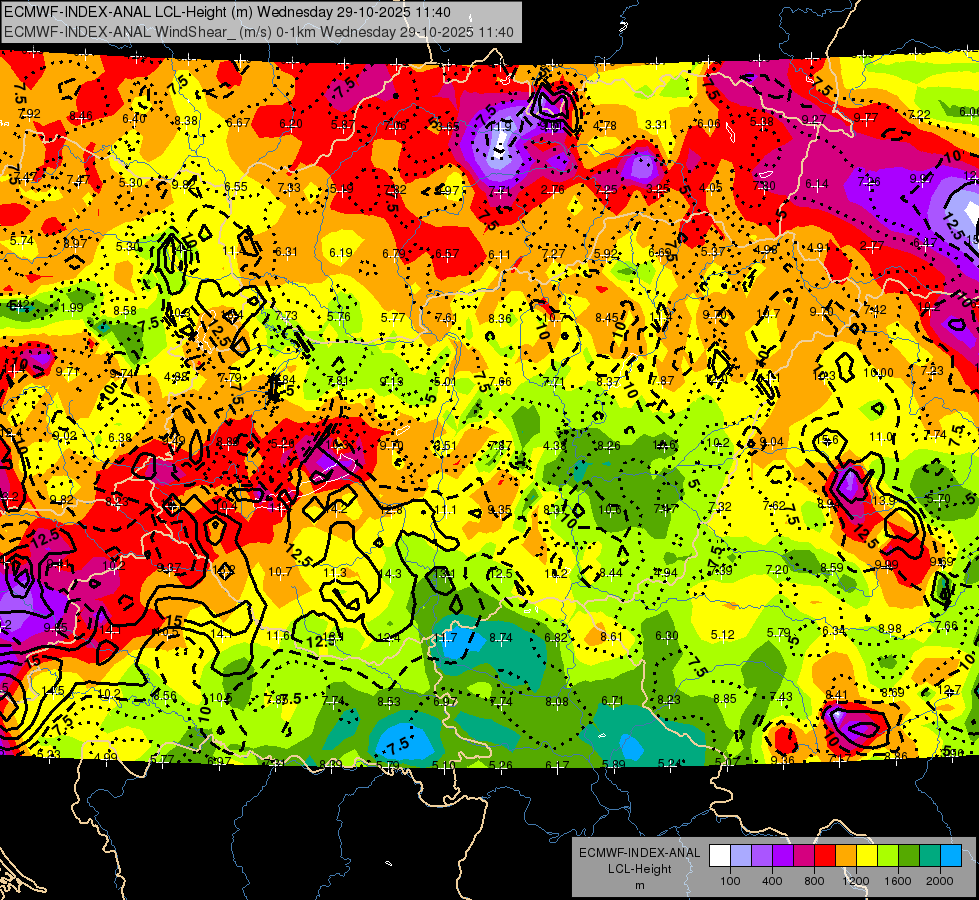979x900 pixels.
Task: Click the wind shear value 6.31
Action: (x=287, y=251)
